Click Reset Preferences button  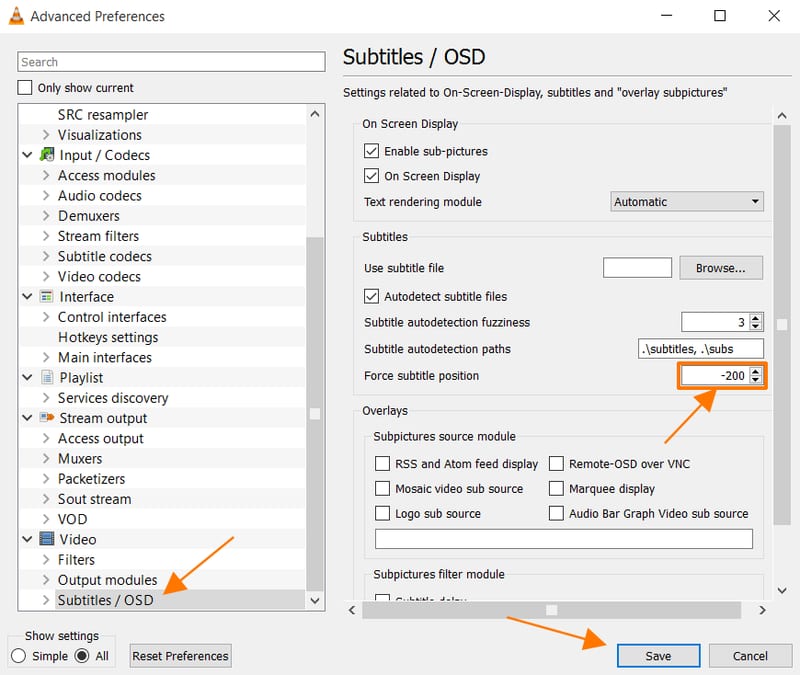coord(181,656)
